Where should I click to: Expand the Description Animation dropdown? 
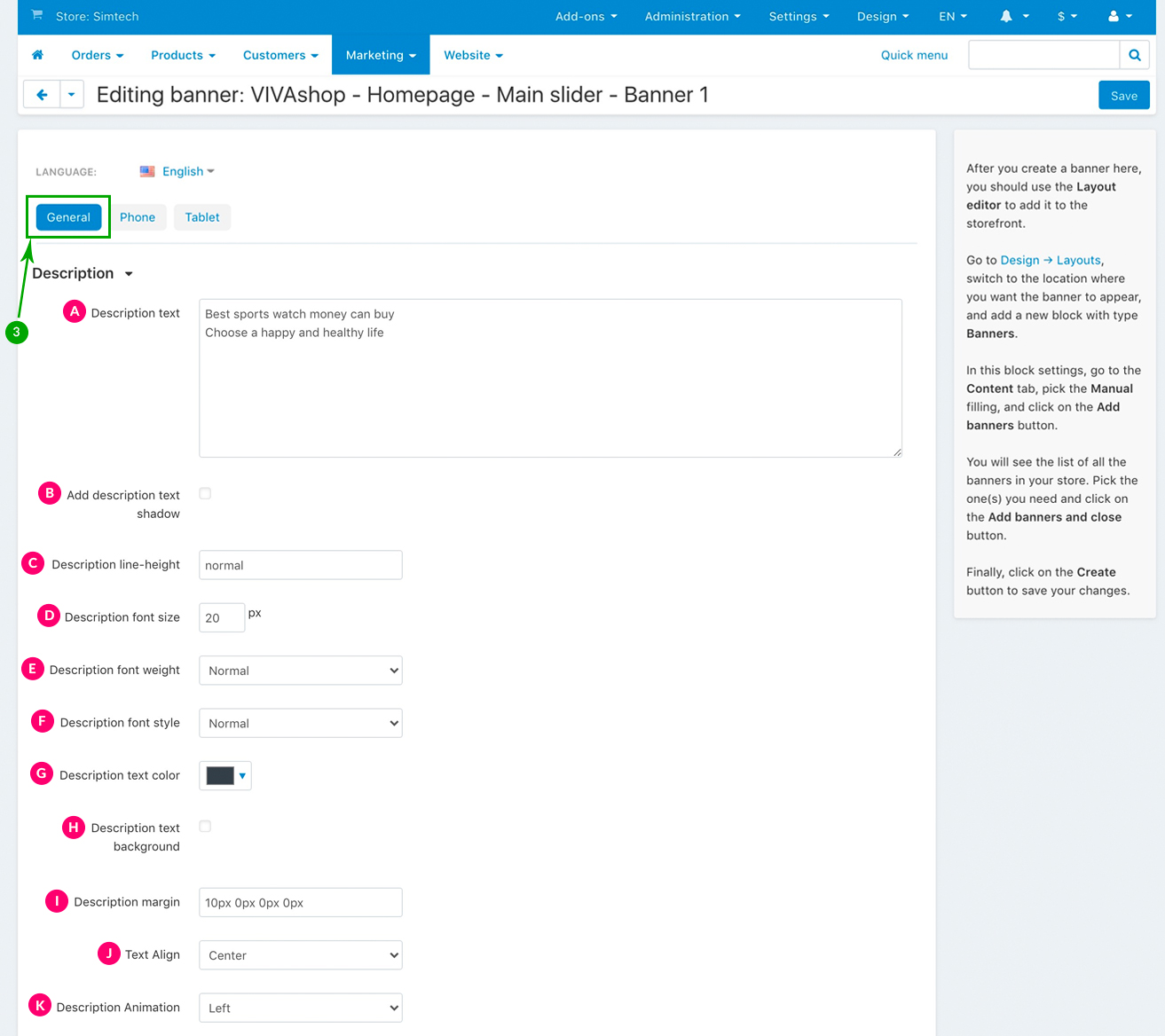(300, 1008)
